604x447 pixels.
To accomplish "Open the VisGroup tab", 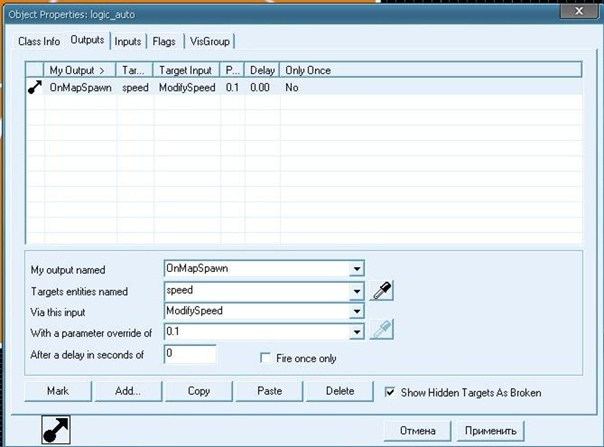I will point(210,41).
